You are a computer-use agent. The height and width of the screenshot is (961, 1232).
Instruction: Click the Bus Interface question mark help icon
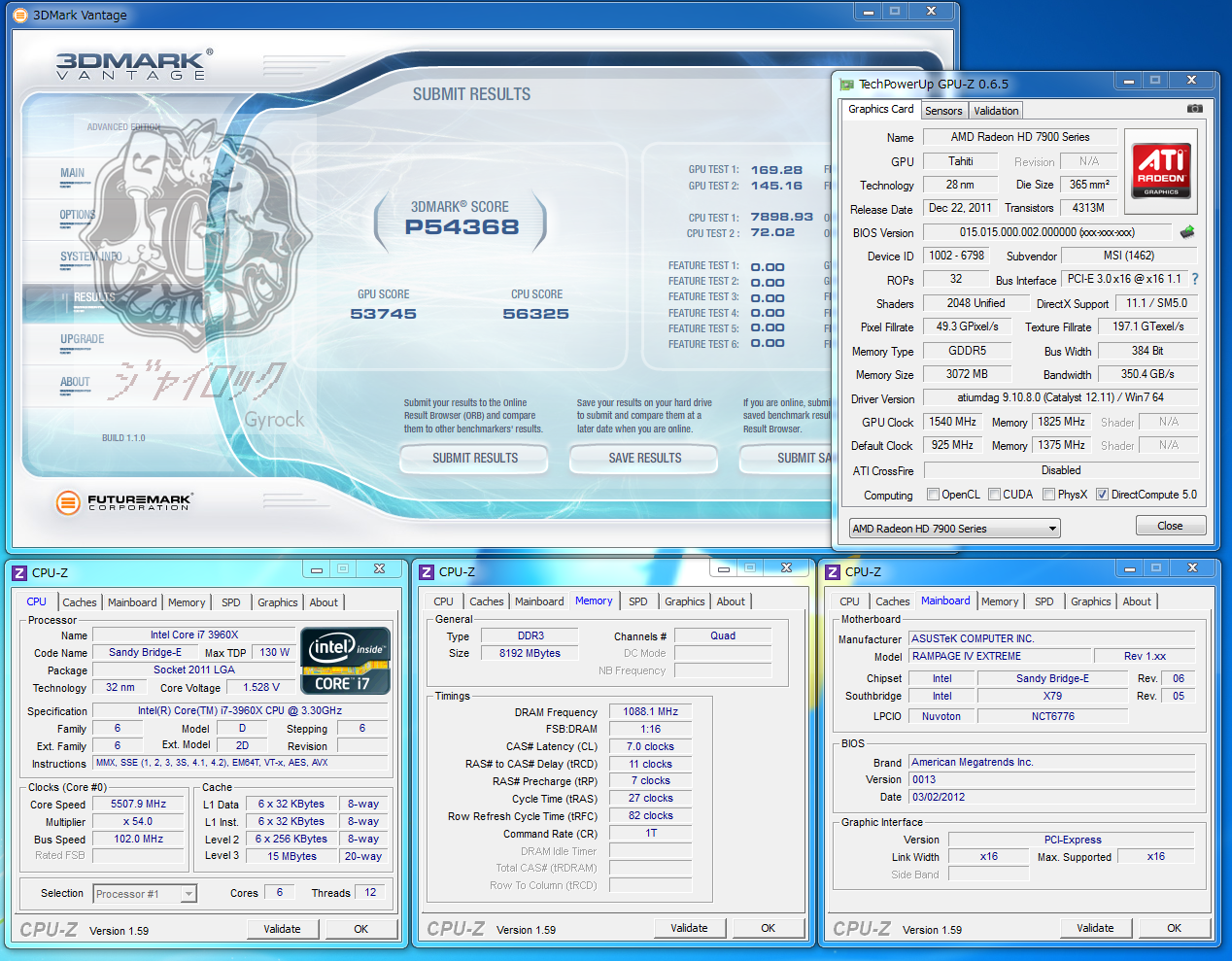(x=1195, y=279)
